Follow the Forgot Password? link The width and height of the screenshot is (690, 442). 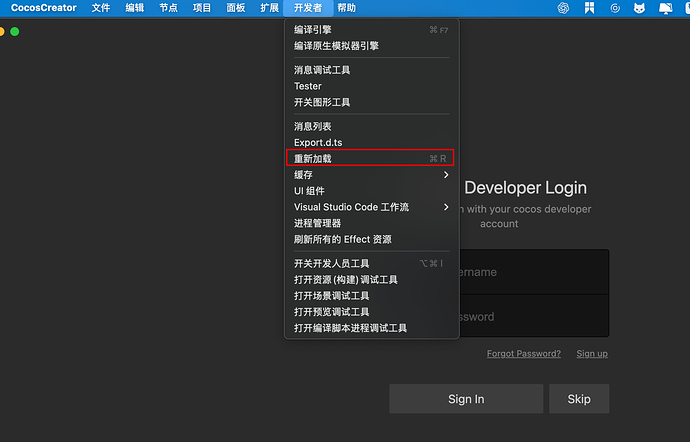[524, 354]
